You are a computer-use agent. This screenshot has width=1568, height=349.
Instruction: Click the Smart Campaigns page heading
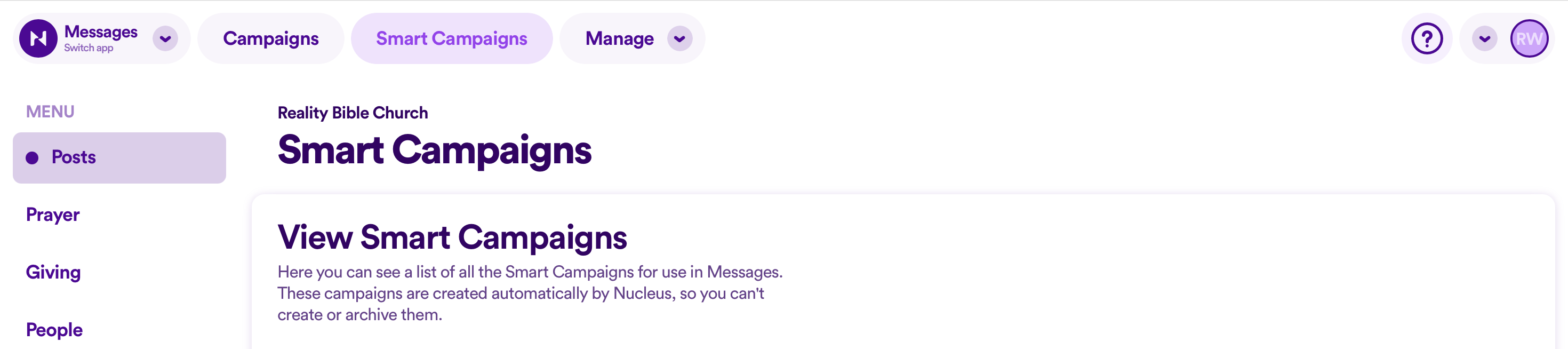pos(435,150)
